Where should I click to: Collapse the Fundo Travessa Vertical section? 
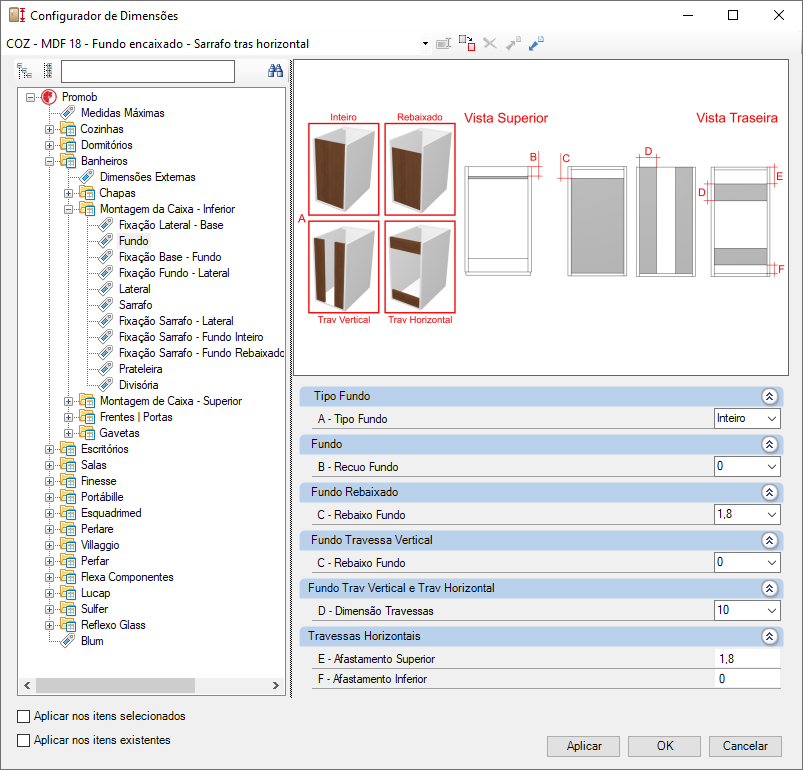point(769,540)
